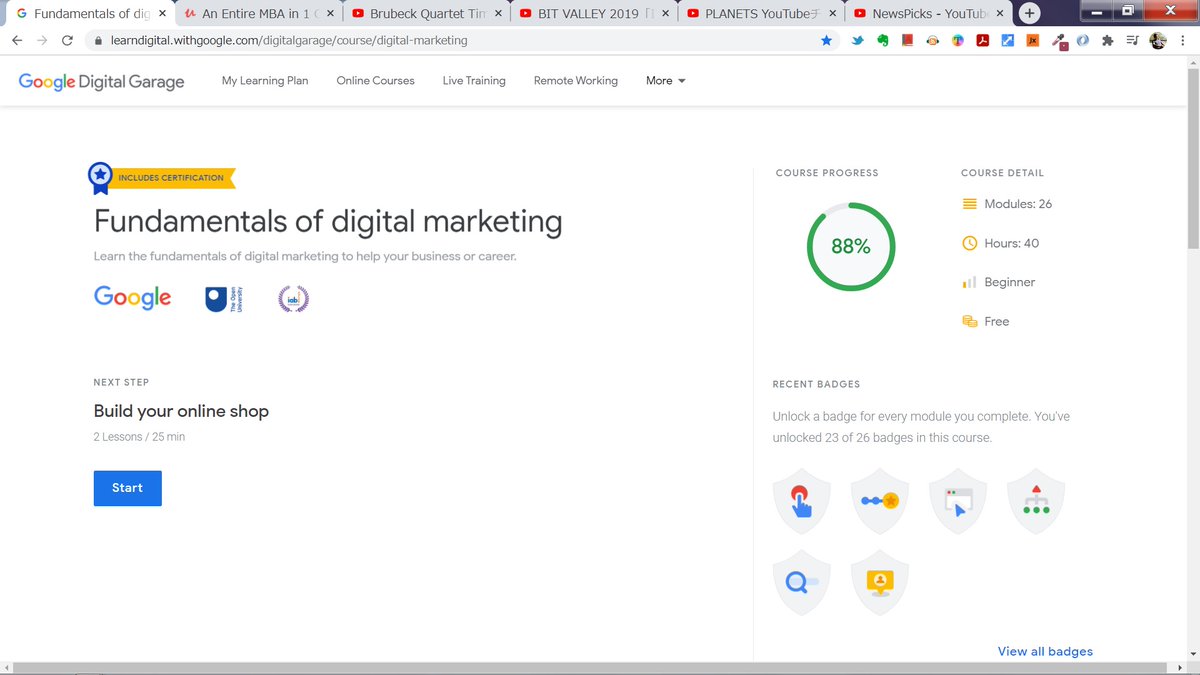Image resolution: width=1200 pixels, height=675 pixels.
Task: Click the 88% course progress ring
Action: [x=851, y=247]
